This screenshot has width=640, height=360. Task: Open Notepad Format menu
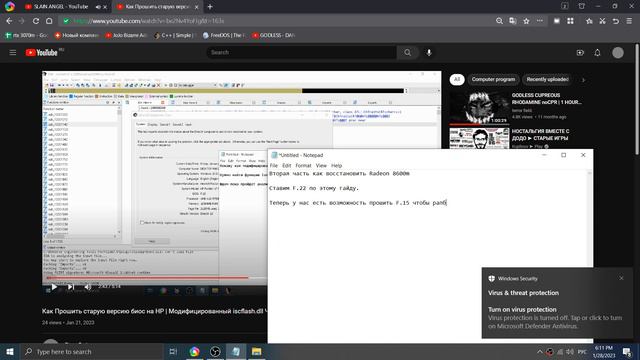303,166
